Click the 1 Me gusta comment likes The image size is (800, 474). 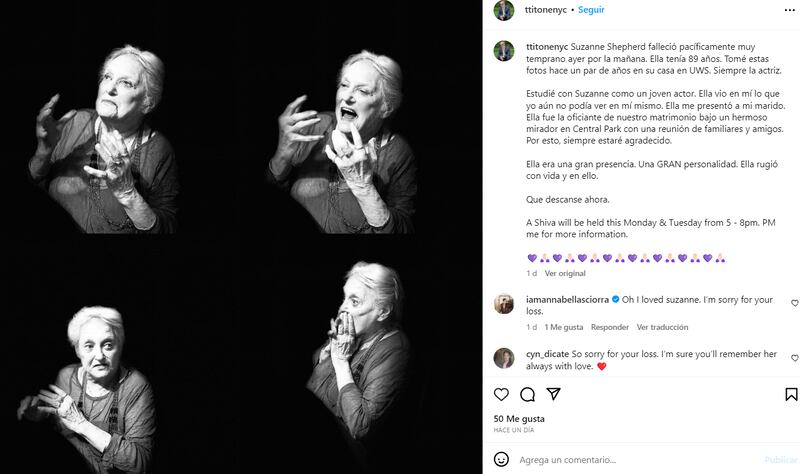[565, 327]
